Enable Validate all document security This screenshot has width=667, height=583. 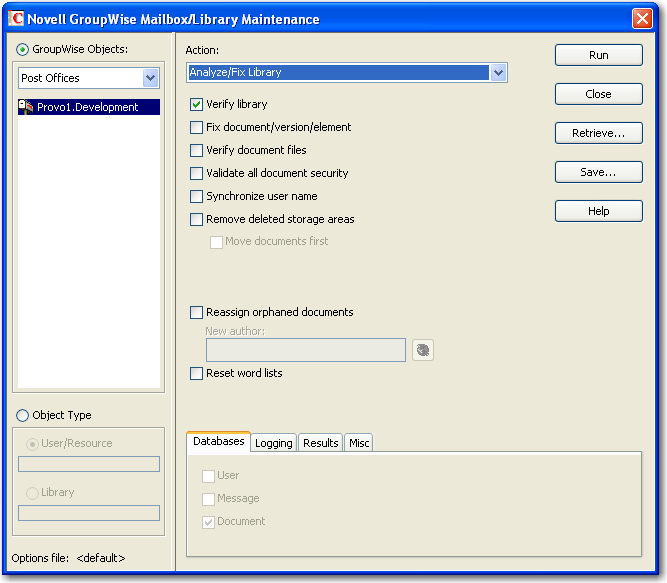[x=197, y=173]
